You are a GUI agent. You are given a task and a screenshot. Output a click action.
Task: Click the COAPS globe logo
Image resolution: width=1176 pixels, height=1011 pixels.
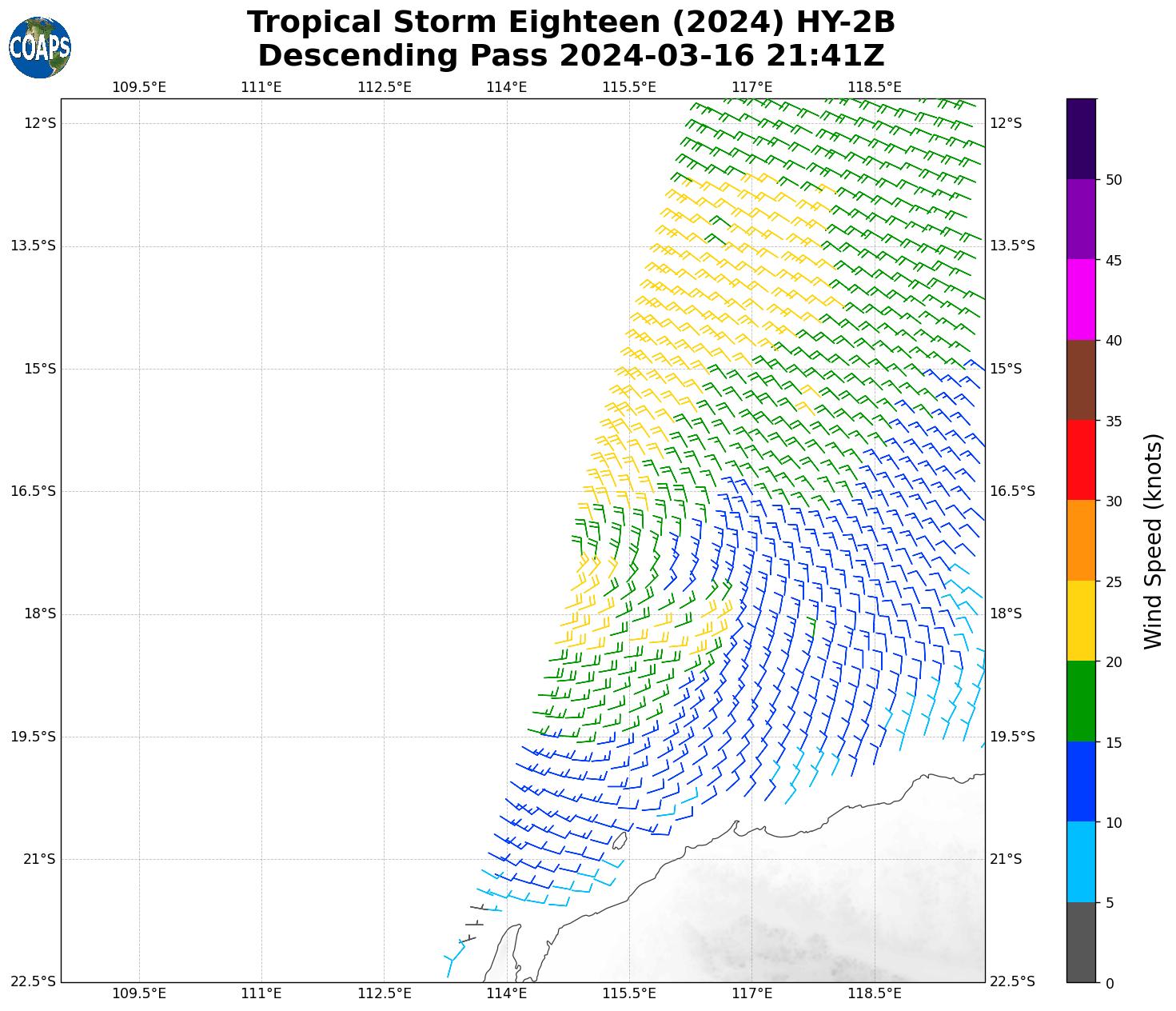40,48
